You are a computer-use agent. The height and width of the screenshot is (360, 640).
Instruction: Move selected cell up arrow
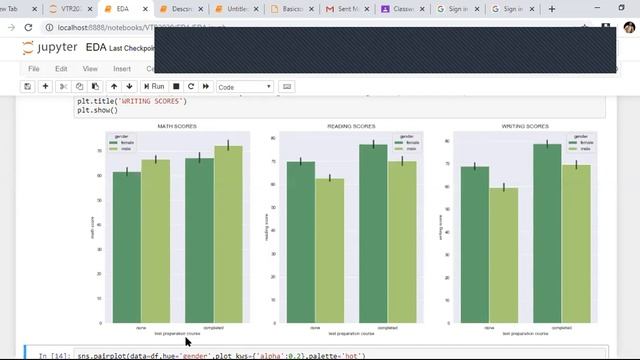[114, 87]
